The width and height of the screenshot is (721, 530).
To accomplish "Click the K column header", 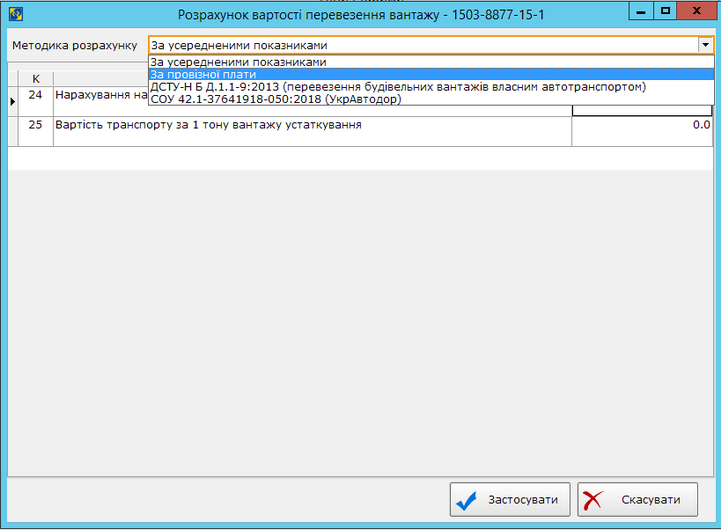I will coord(36,78).
